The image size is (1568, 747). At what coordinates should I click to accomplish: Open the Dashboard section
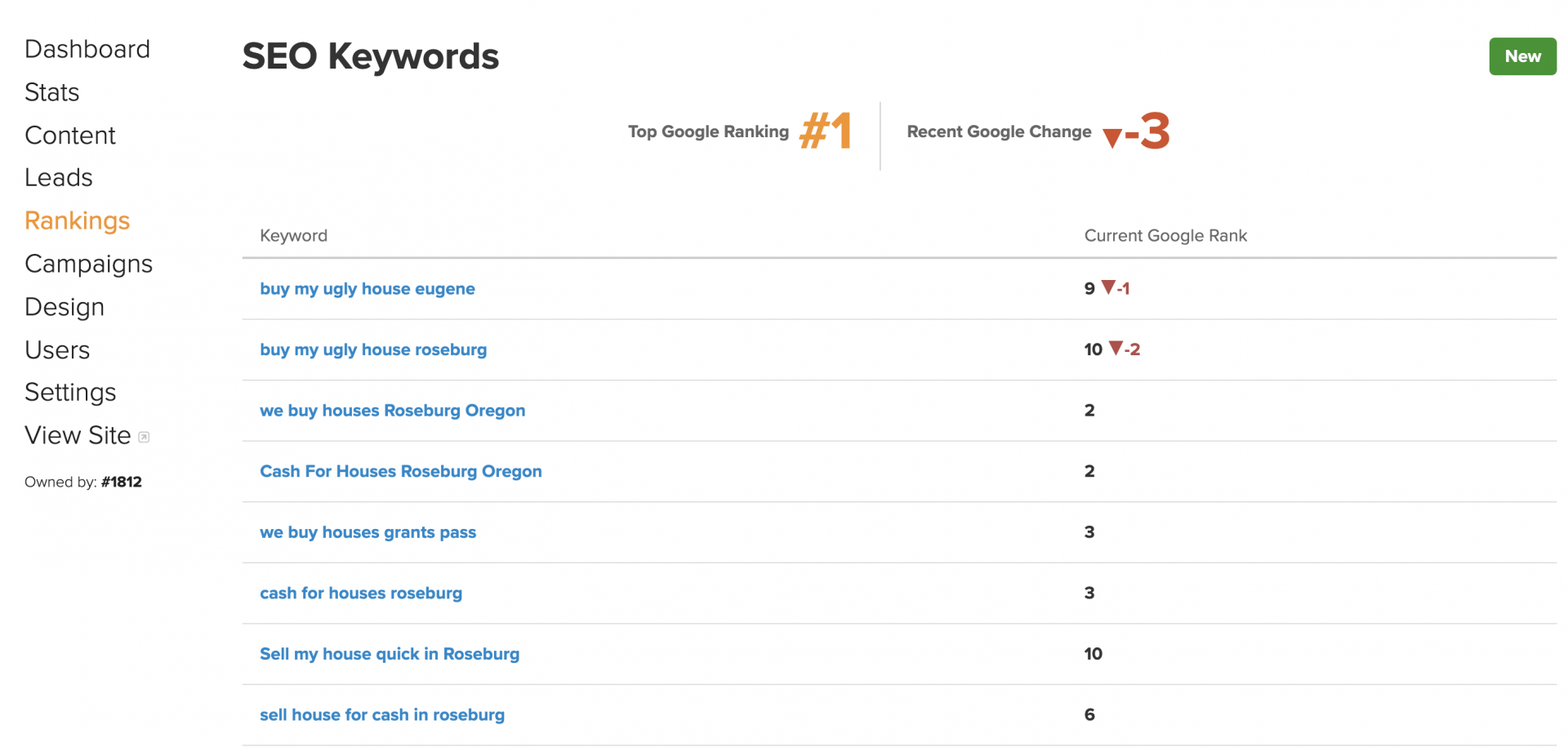point(87,49)
